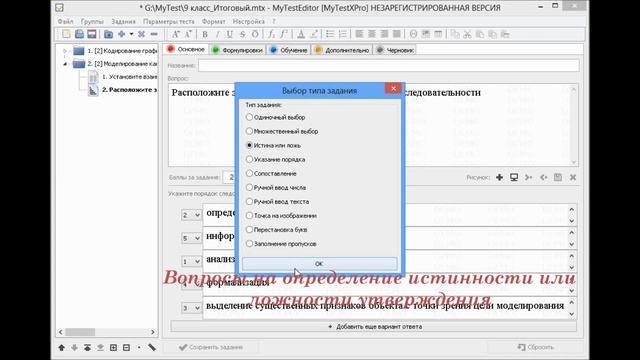Add a picture with plus icon

click(x=499, y=177)
